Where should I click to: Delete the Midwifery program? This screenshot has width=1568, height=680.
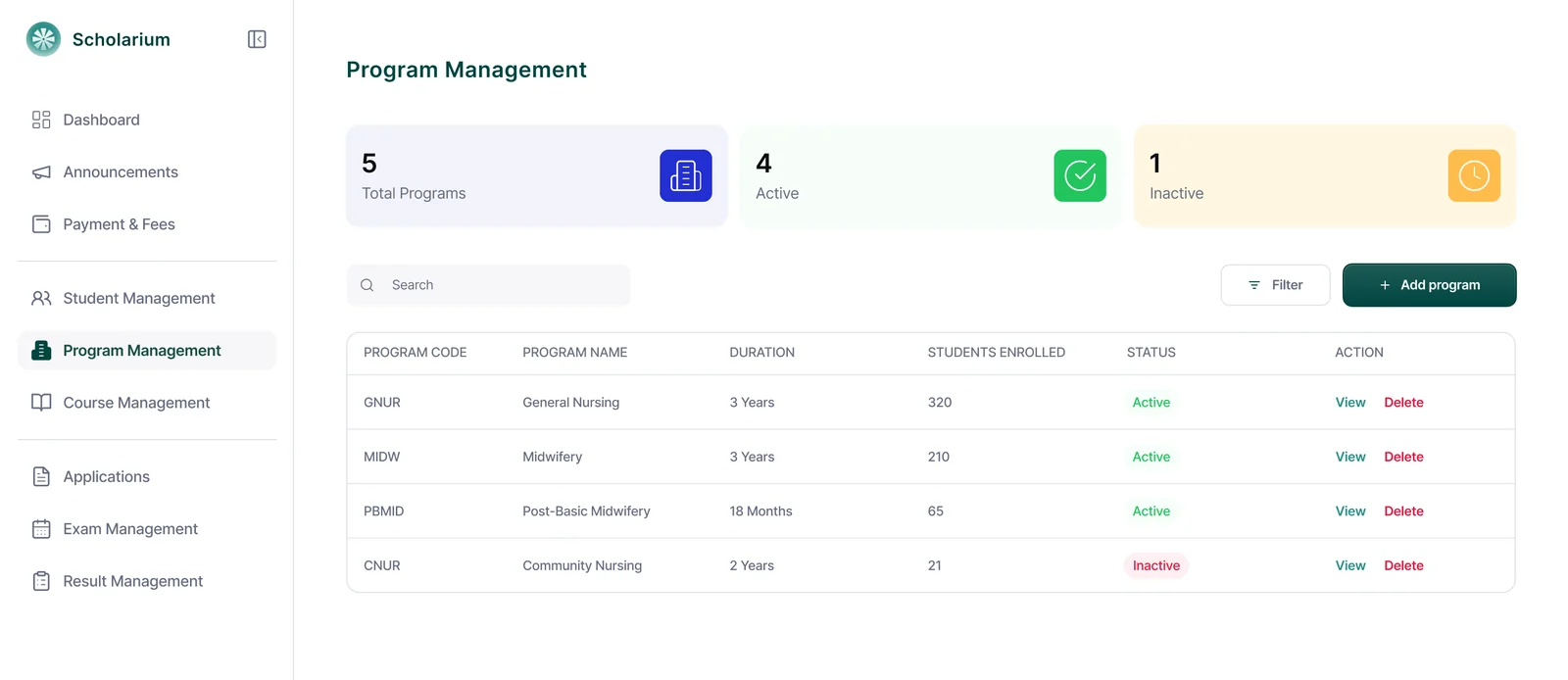pyautogui.click(x=1403, y=457)
